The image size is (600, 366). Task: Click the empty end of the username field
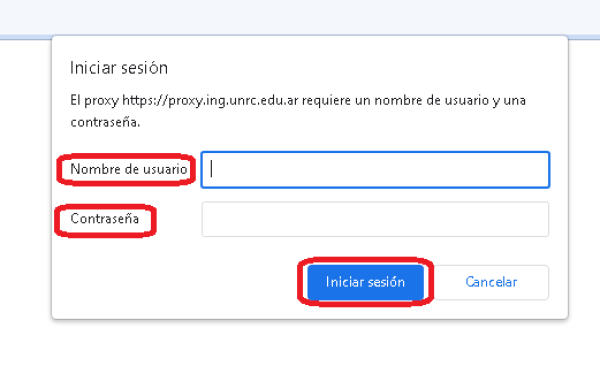tap(497, 170)
